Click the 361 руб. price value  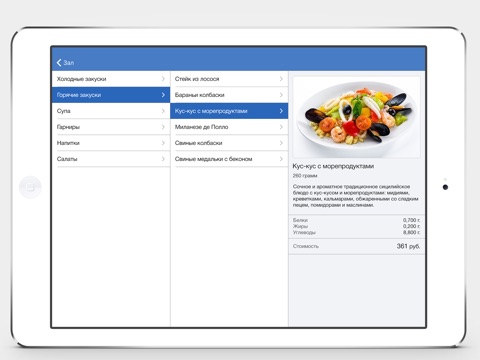pos(408,246)
